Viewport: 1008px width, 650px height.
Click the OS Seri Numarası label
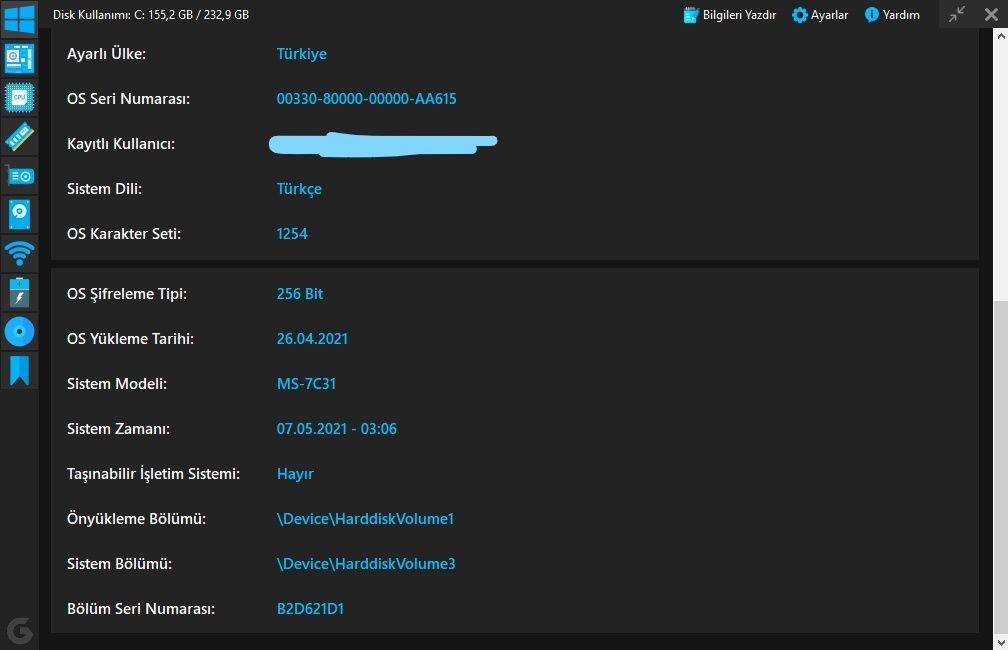[129, 99]
